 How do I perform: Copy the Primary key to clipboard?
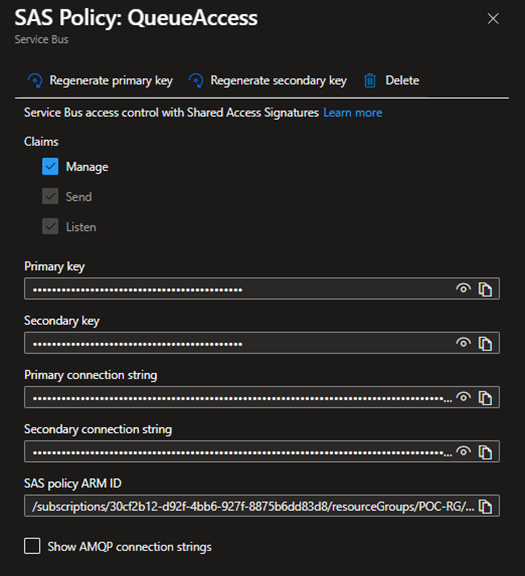[485, 289]
